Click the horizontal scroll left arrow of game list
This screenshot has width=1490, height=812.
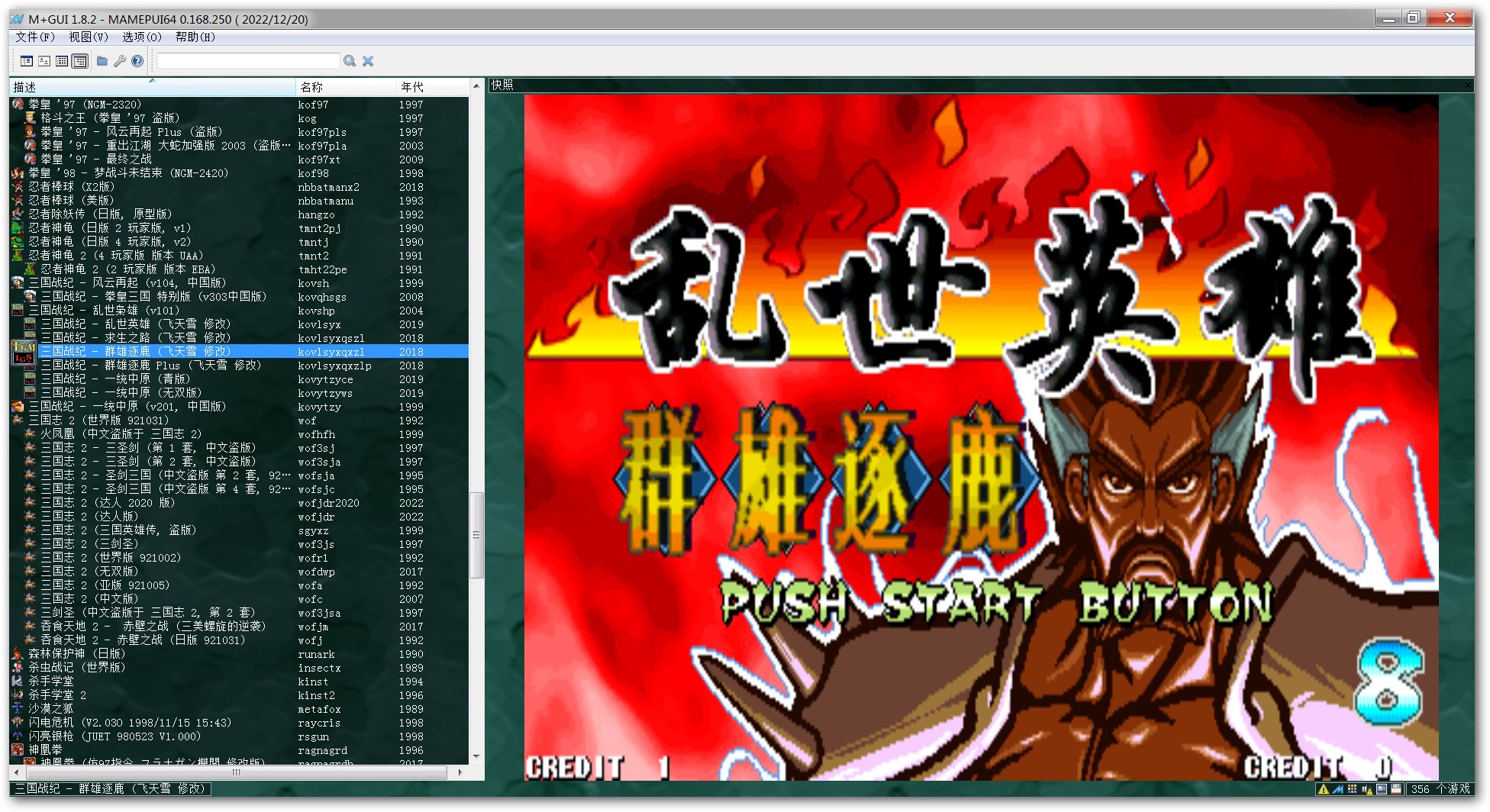[x=17, y=772]
